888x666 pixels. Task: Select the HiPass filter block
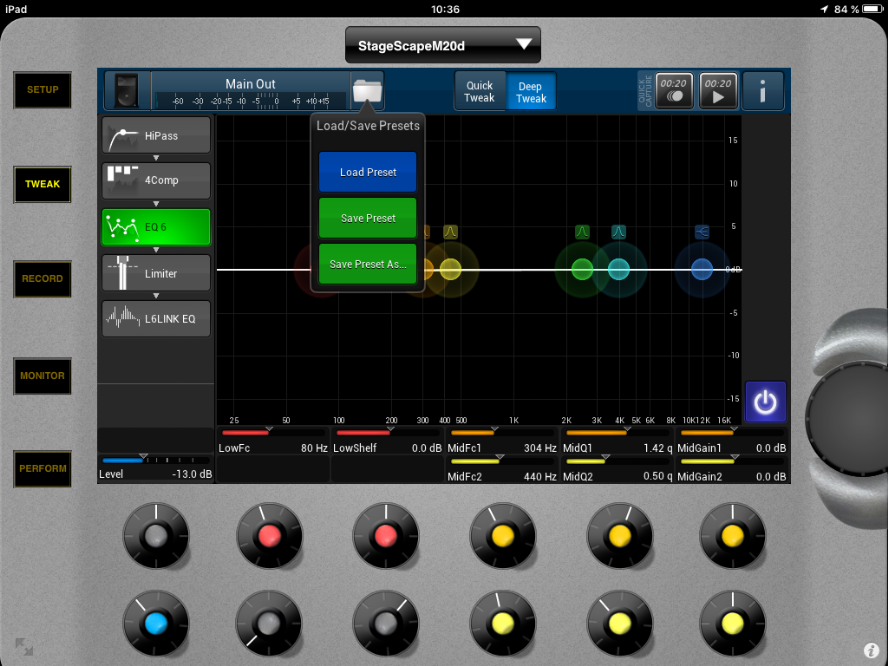pyautogui.click(x=156, y=136)
